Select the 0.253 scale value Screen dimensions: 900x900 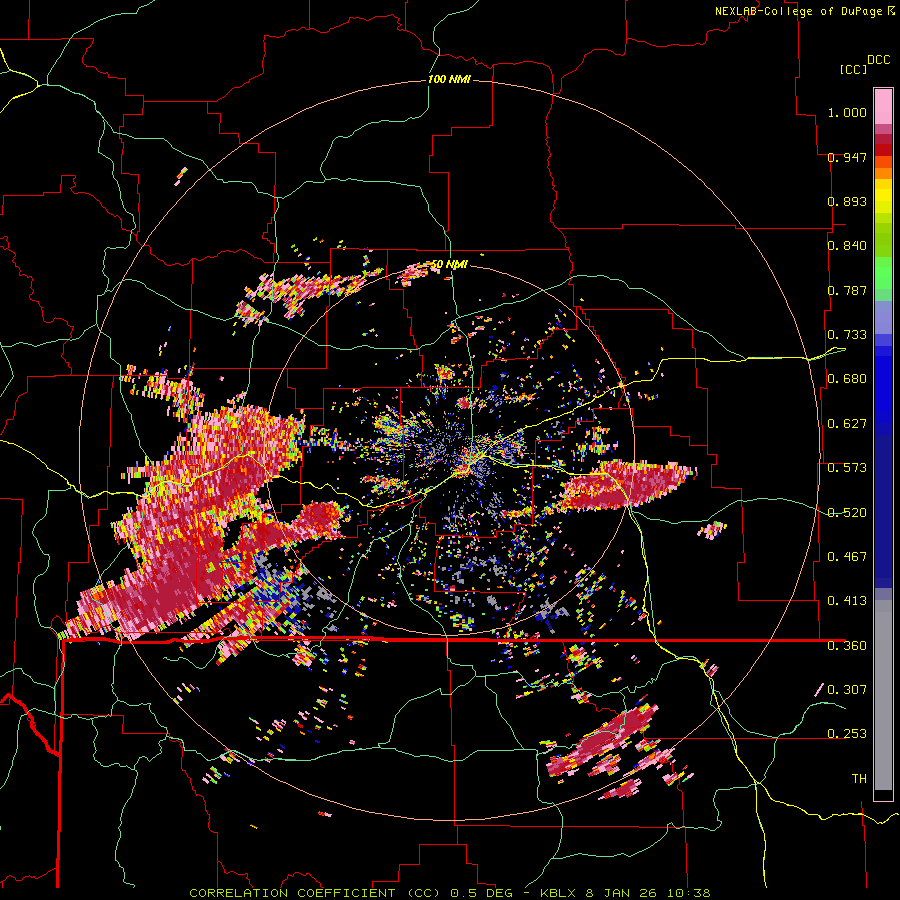(847, 734)
